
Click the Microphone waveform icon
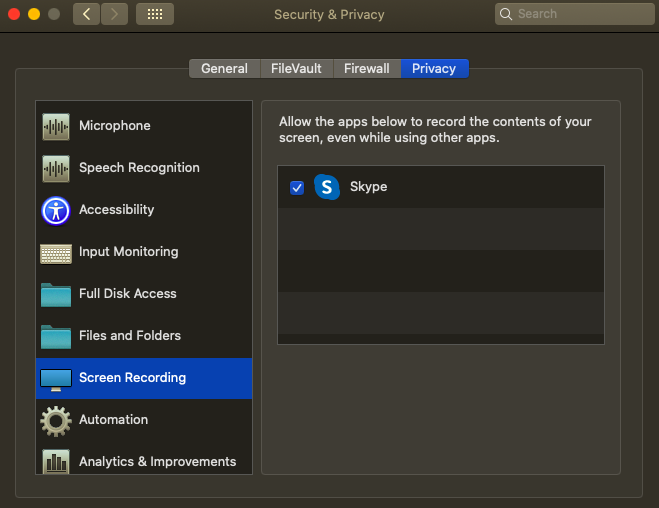pos(56,126)
